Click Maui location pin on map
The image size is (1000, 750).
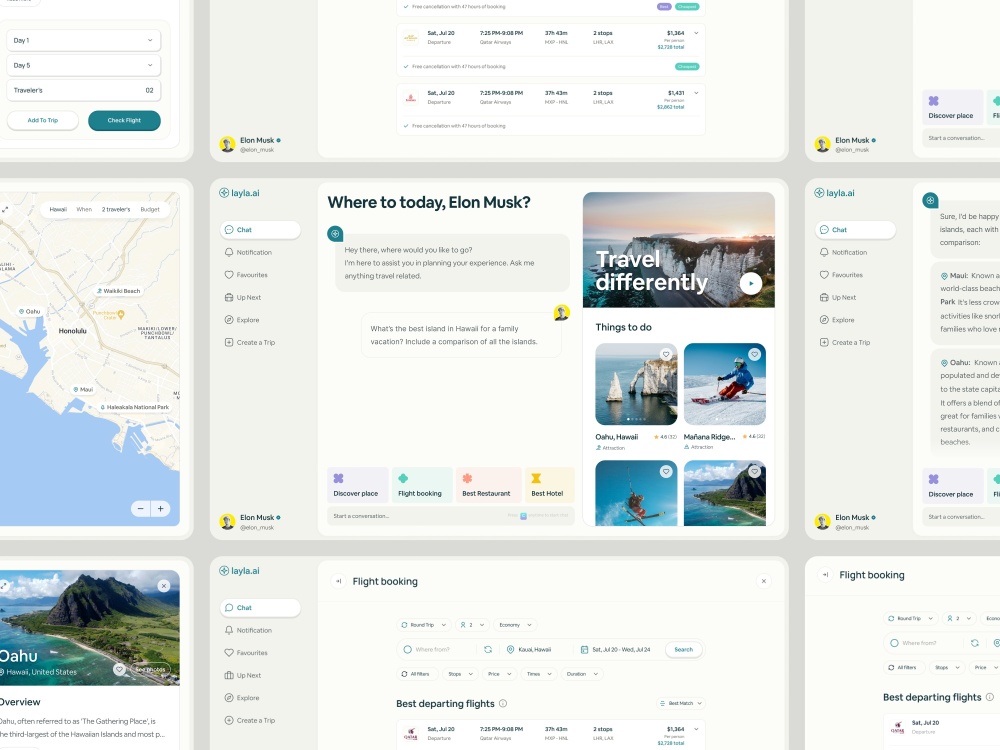(x=83, y=389)
